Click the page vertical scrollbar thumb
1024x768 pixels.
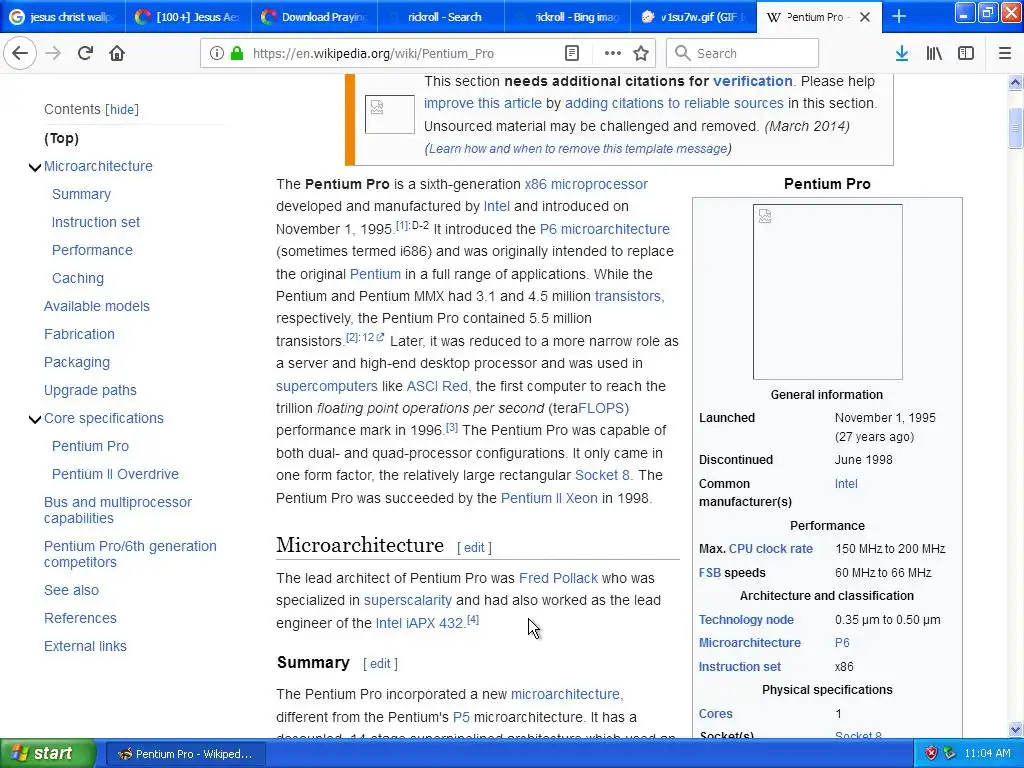[1015, 128]
